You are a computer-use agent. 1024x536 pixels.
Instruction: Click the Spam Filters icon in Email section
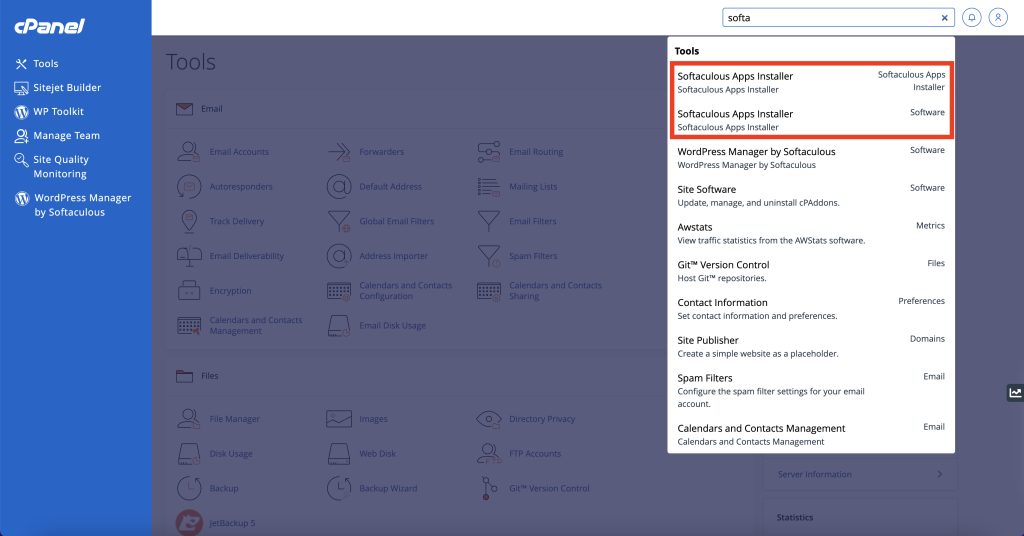[x=488, y=256]
